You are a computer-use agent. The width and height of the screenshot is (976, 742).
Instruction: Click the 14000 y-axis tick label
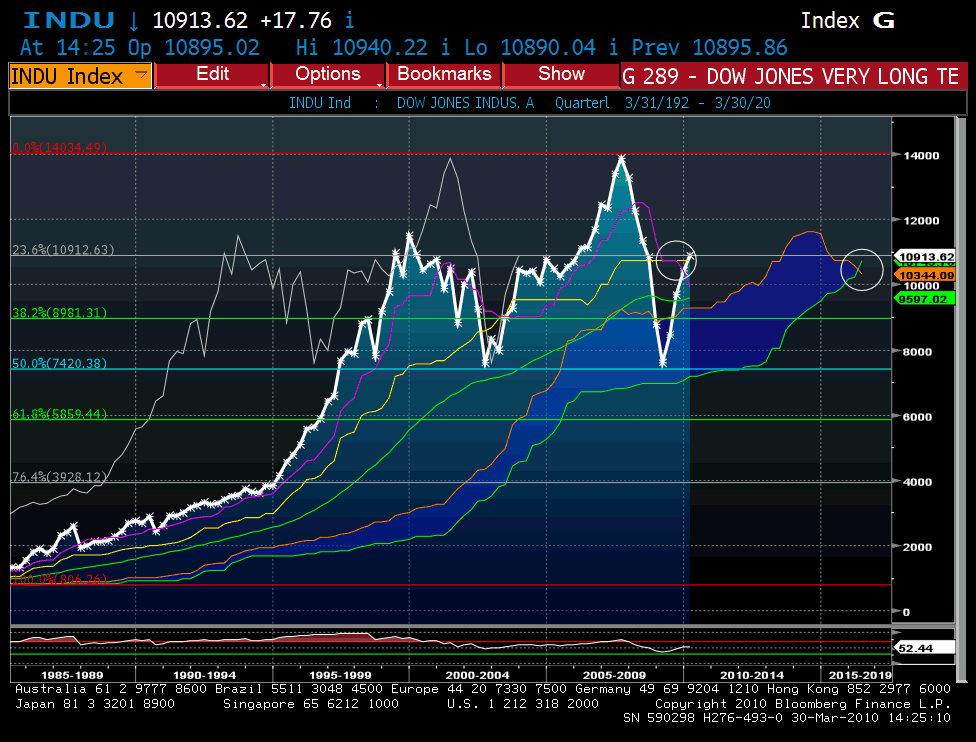point(921,156)
